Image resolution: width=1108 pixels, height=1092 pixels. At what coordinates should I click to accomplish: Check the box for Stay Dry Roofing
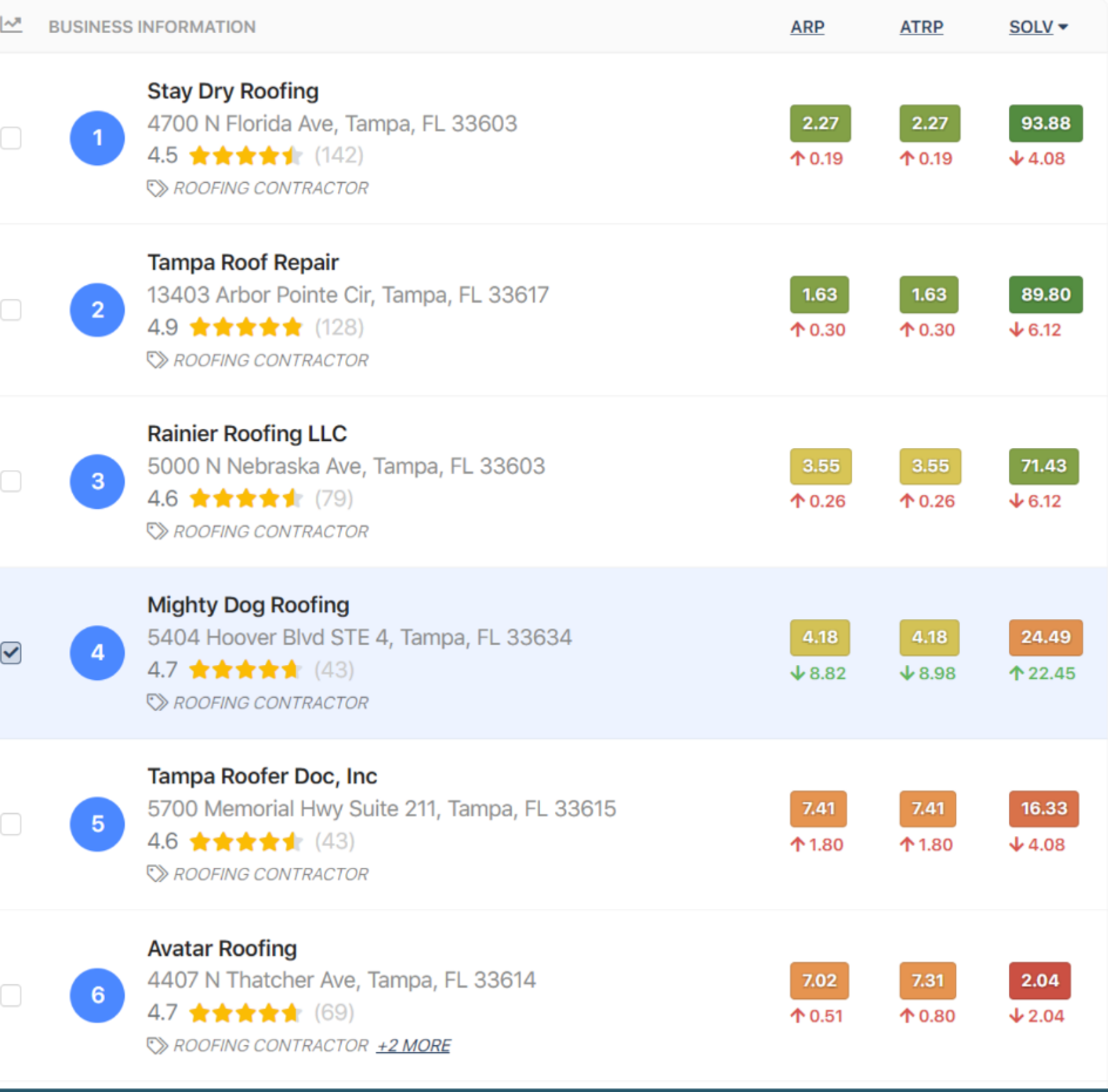tap(11, 138)
